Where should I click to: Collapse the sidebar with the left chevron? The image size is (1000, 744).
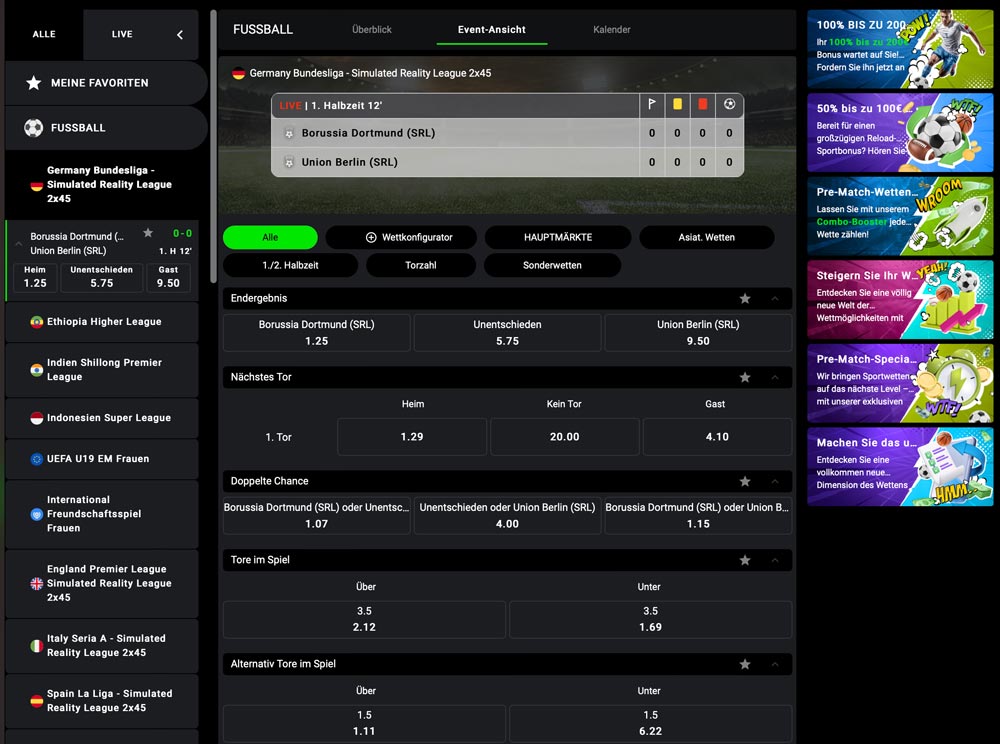pos(180,34)
